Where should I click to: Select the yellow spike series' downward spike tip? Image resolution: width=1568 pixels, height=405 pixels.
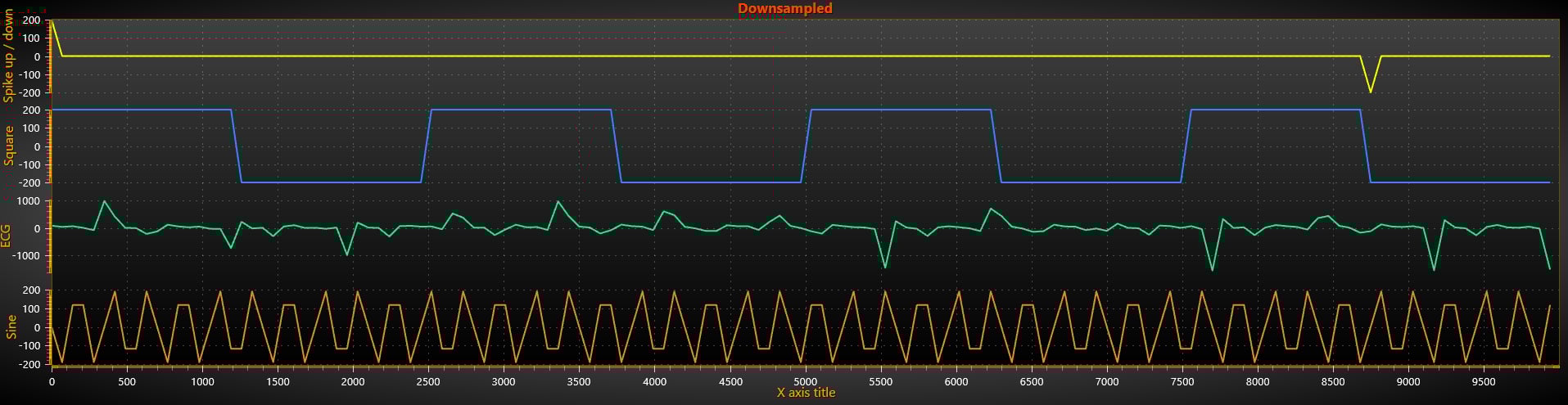tap(1371, 92)
